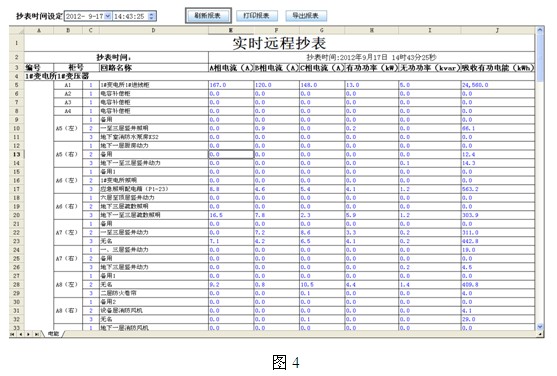Select row 13 header
Screen dimensions: 557x376
tap(17, 154)
